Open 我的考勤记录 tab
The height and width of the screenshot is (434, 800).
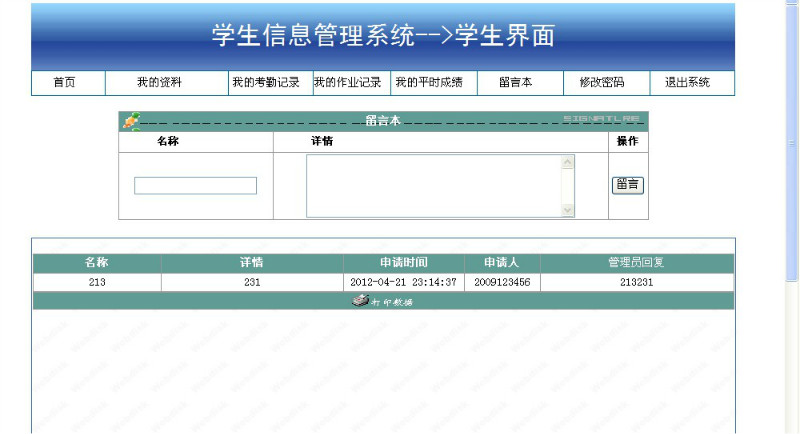[266, 83]
